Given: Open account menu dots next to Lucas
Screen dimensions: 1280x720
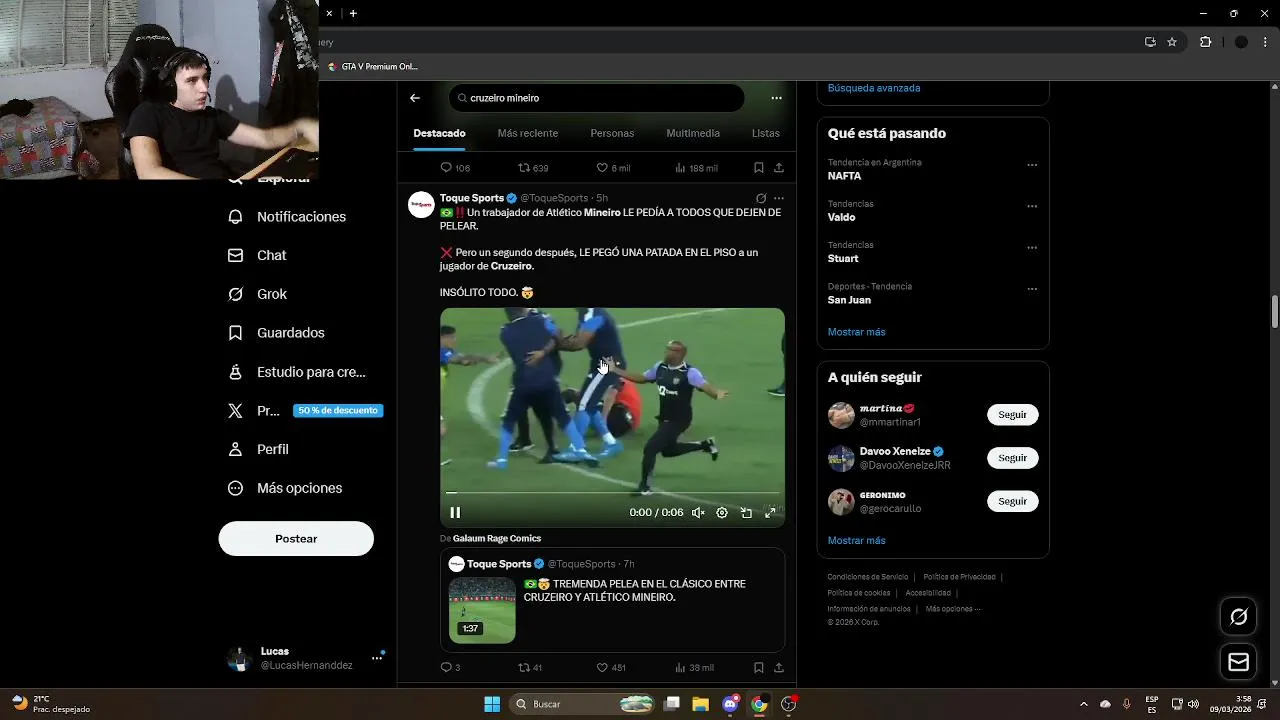Looking at the screenshot, I should [x=377, y=658].
